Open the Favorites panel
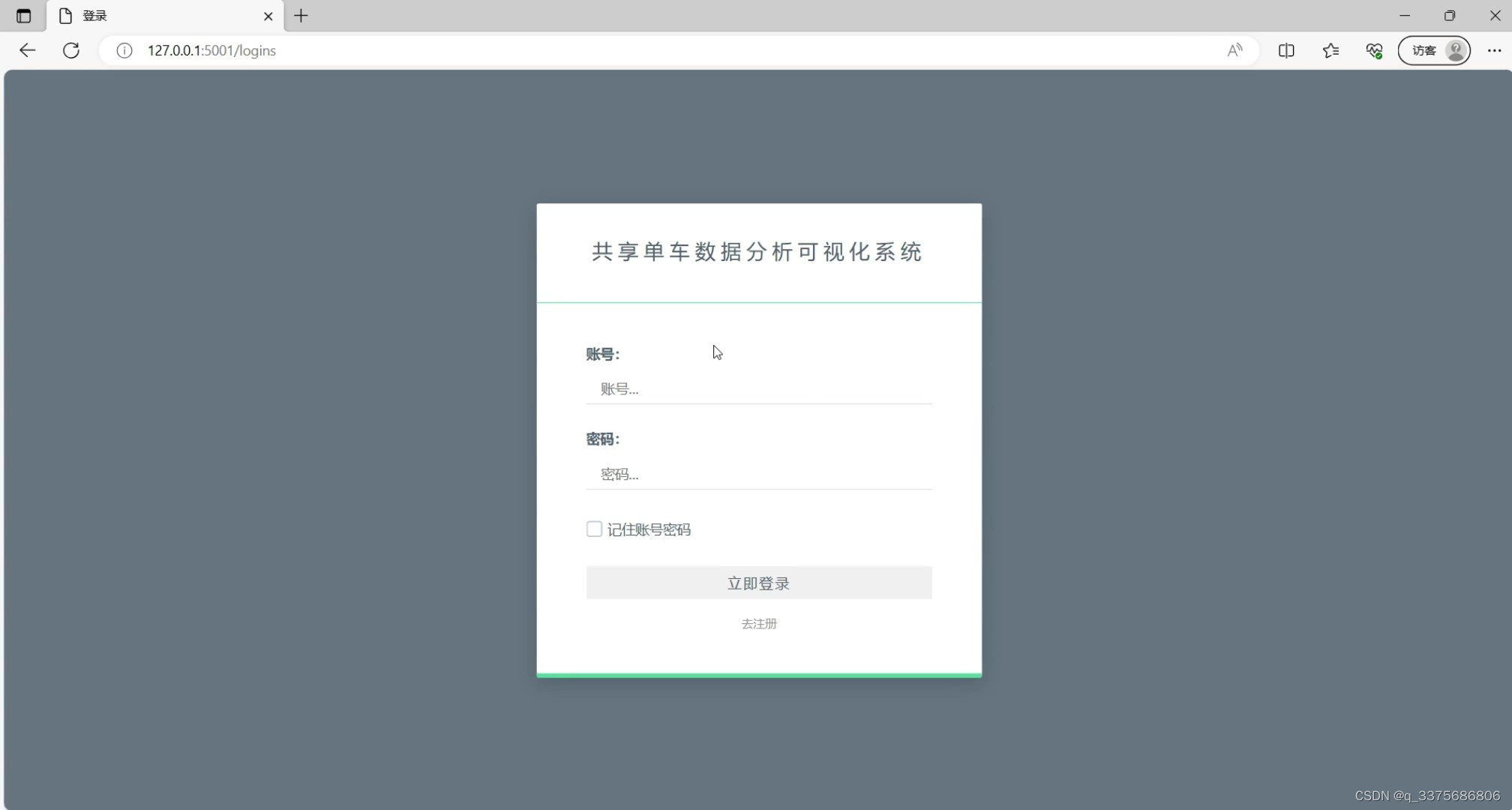The width and height of the screenshot is (1512, 810). pyautogui.click(x=1331, y=50)
